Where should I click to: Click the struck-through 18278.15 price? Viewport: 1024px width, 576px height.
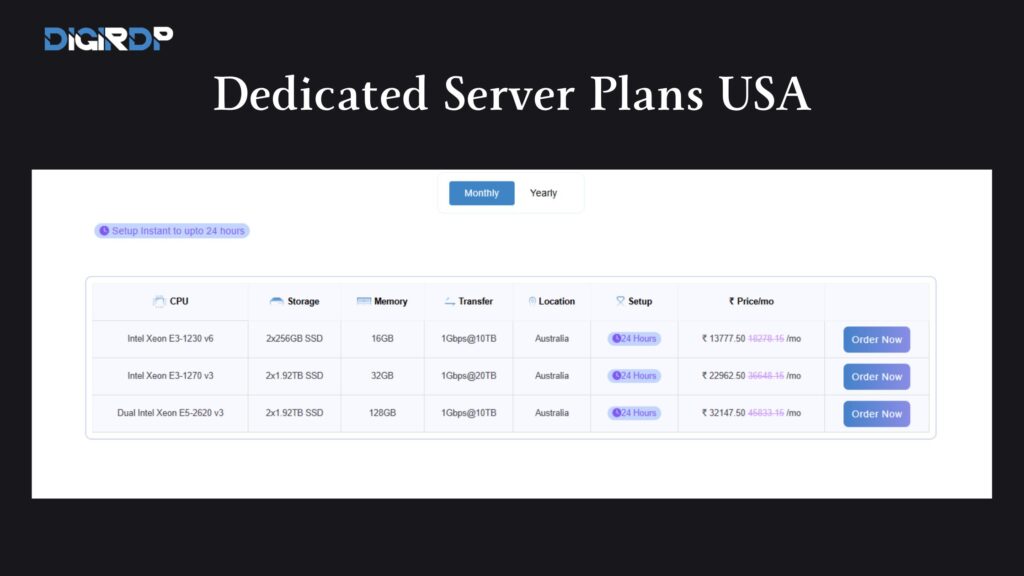(766, 339)
